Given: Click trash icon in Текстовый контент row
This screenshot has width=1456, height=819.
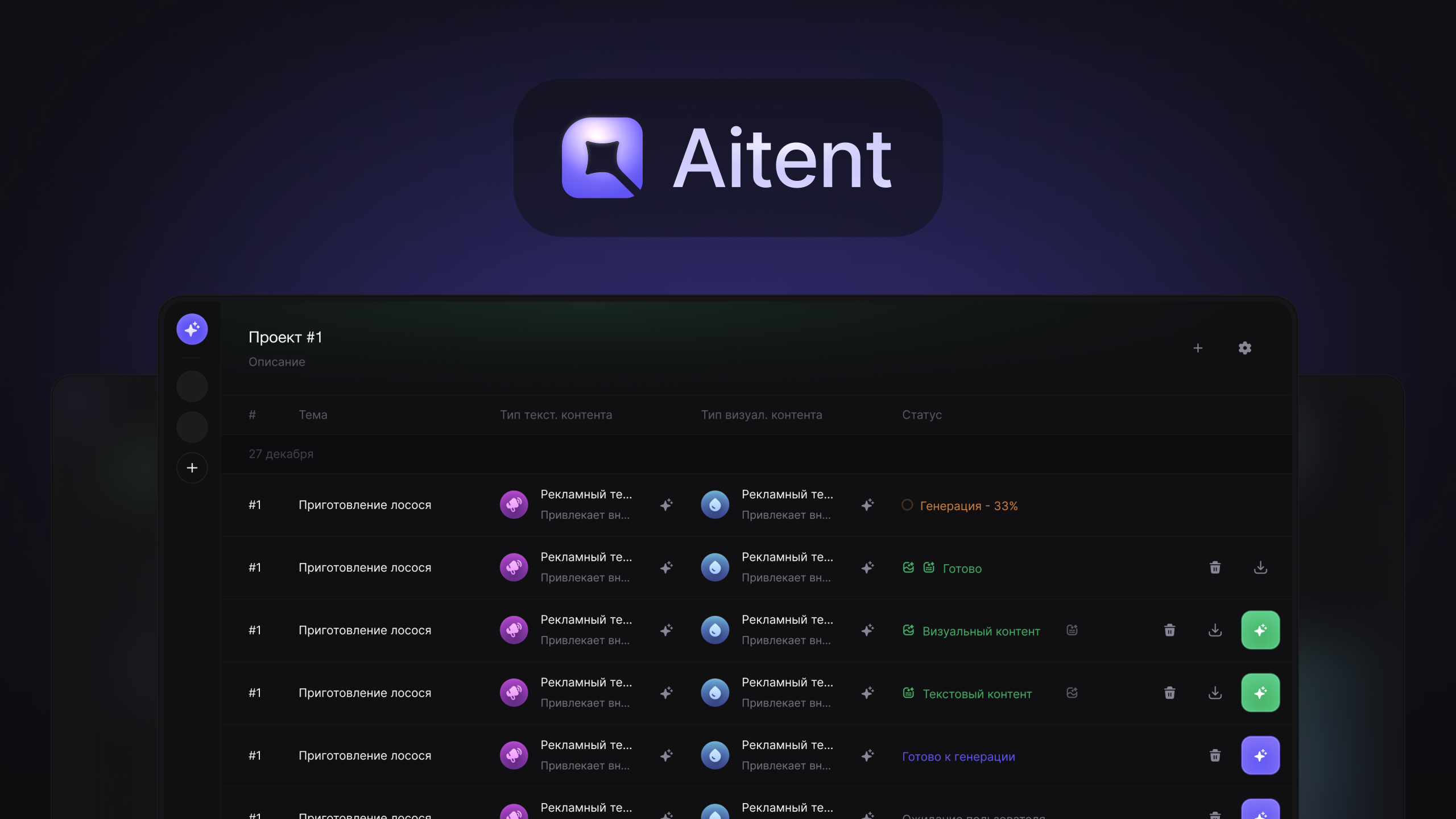Looking at the screenshot, I should [1169, 693].
